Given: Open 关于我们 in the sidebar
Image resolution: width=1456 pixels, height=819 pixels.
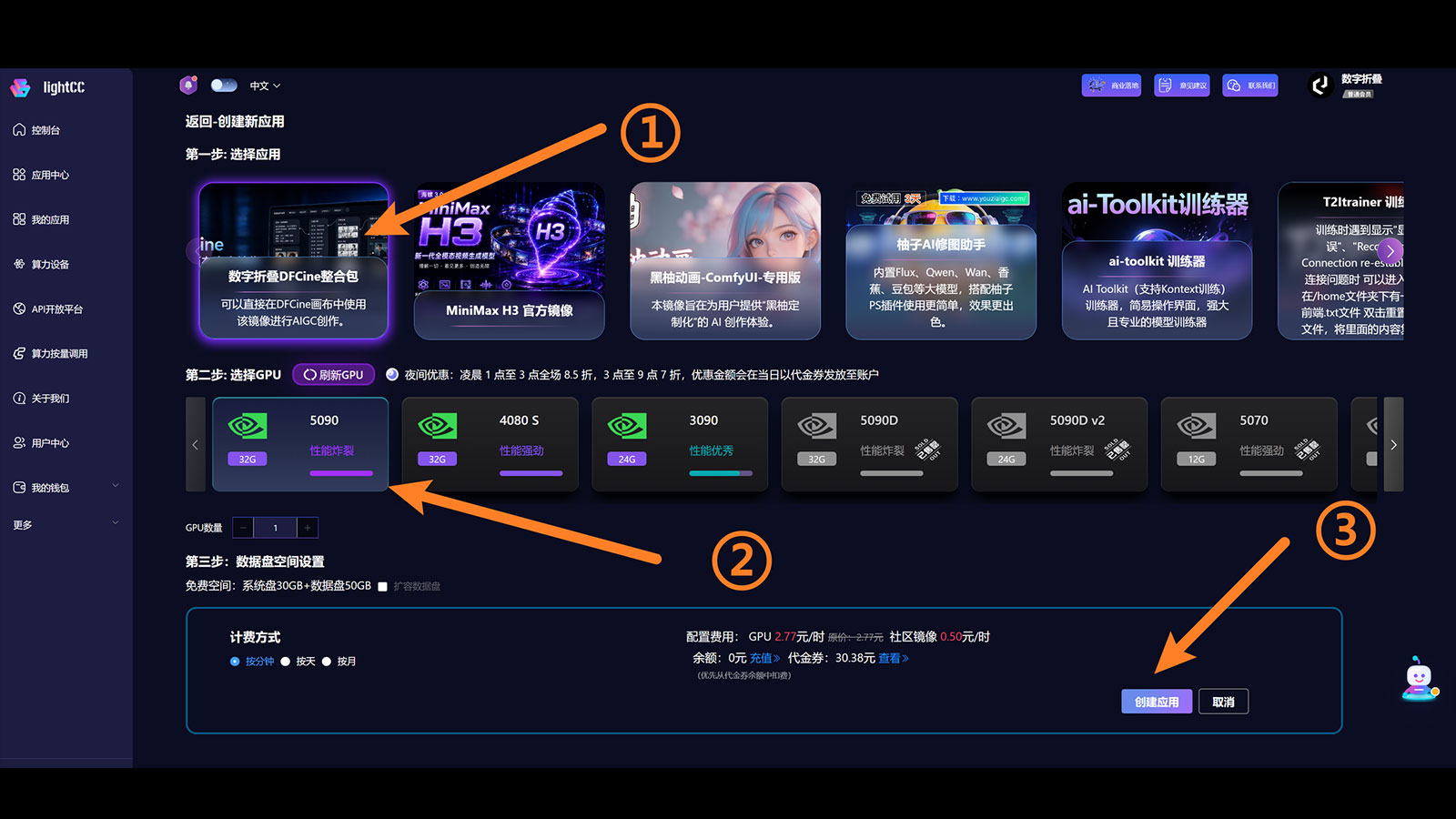Looking at the screenshot, I should [x=41, y=398].
